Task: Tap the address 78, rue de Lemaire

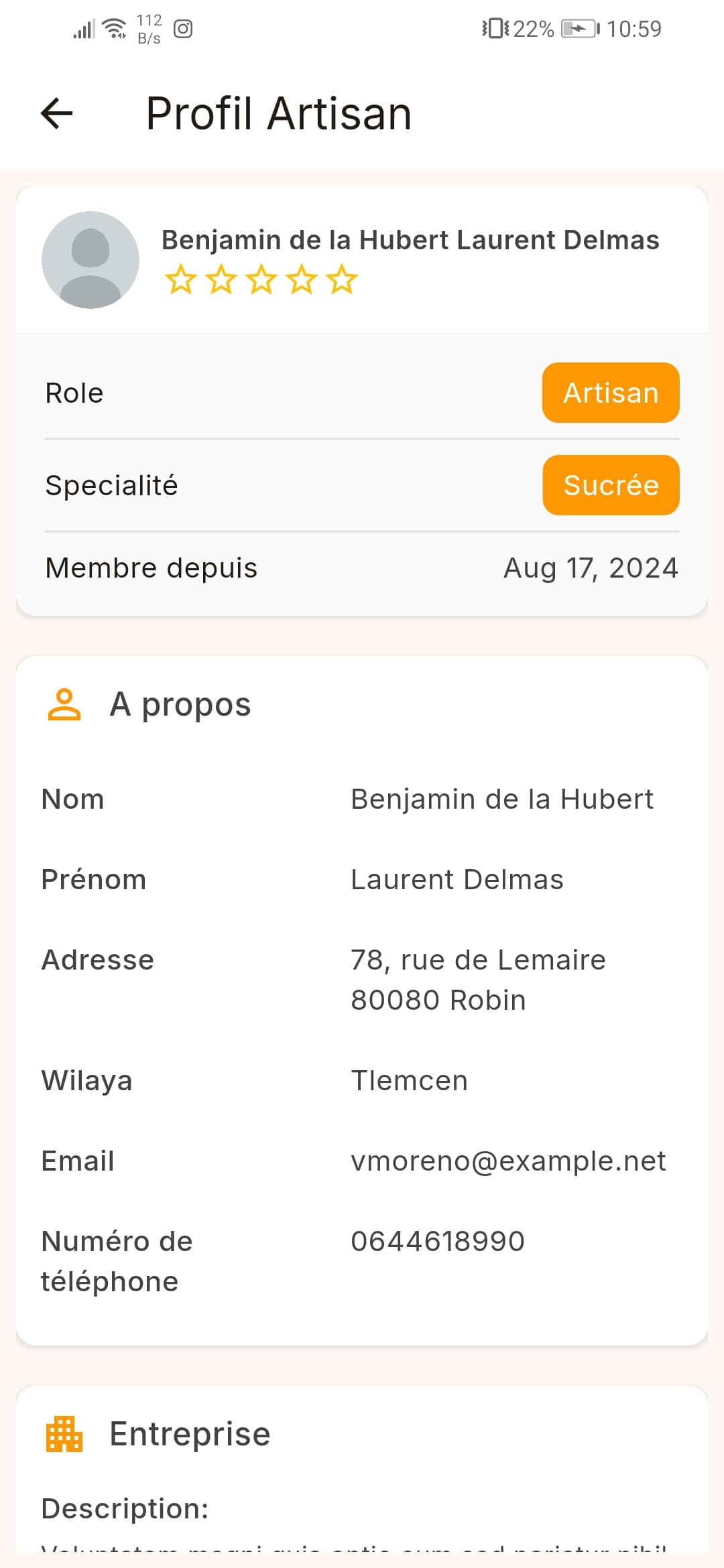Action: (478, 960)
